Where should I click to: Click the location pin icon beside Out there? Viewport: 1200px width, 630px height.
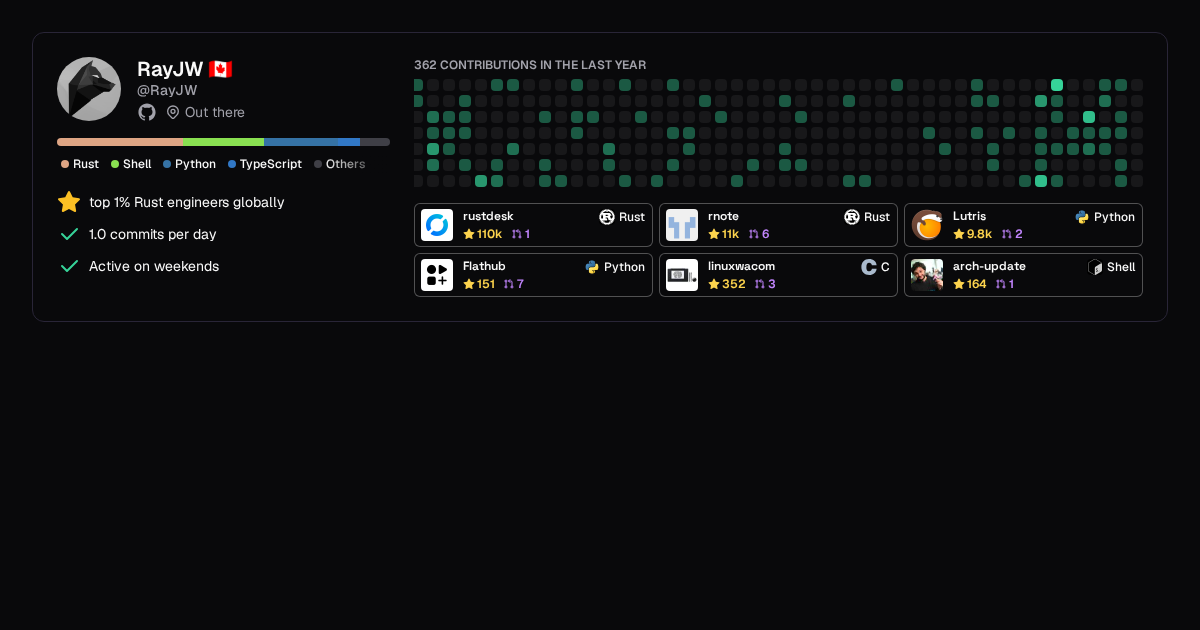coord(173,112)
